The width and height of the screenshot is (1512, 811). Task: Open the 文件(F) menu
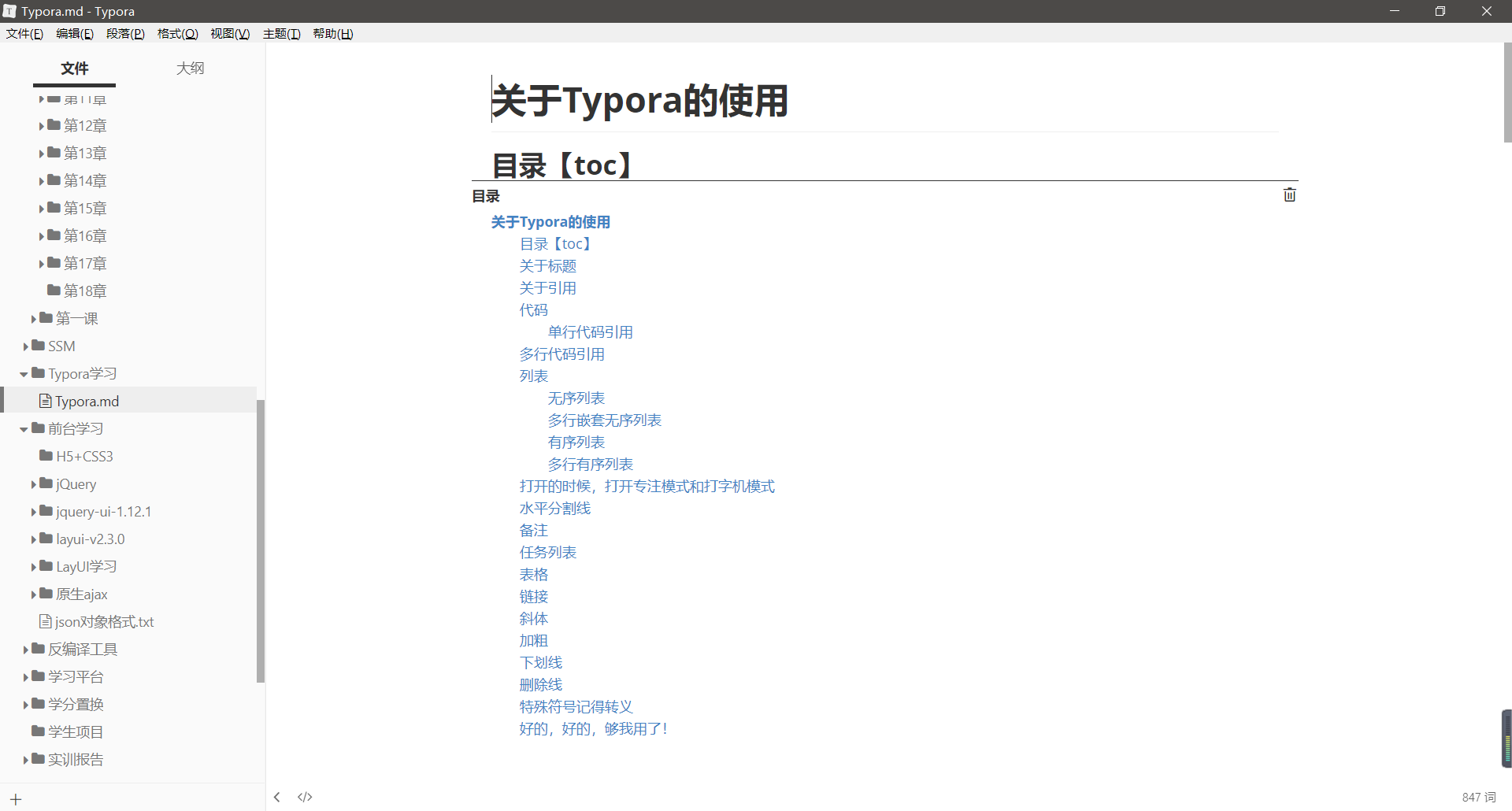(24, 34)
